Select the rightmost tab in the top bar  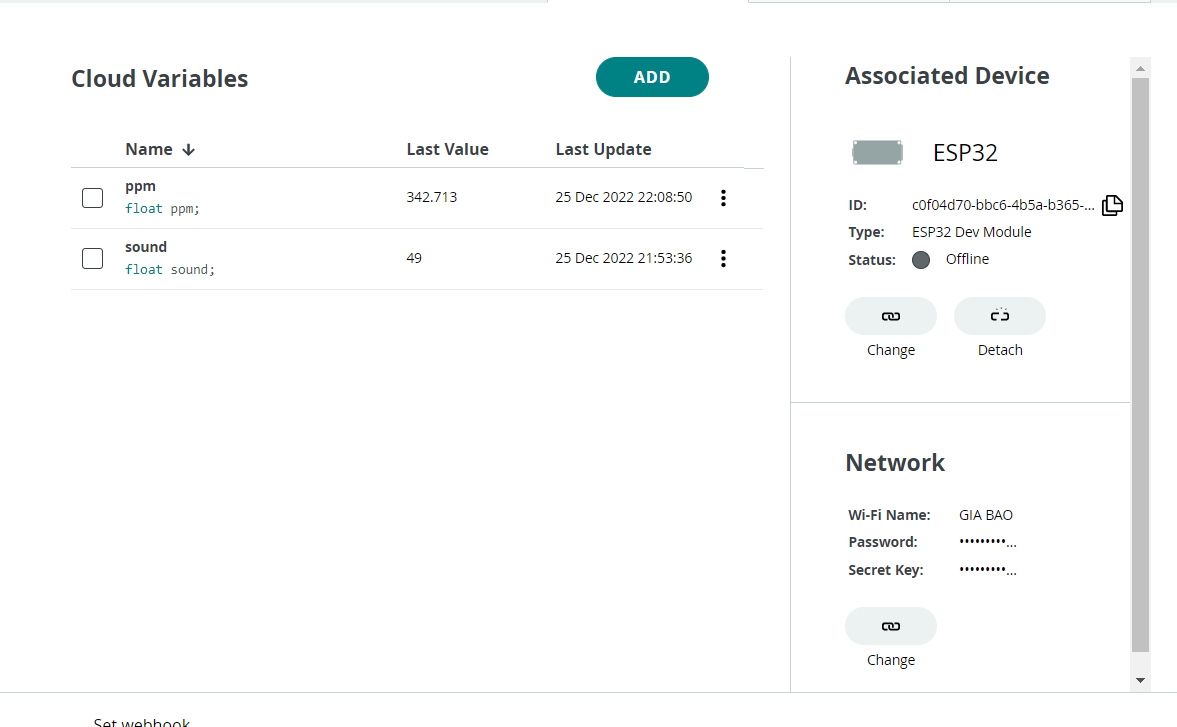click(x=1048, y=3)
